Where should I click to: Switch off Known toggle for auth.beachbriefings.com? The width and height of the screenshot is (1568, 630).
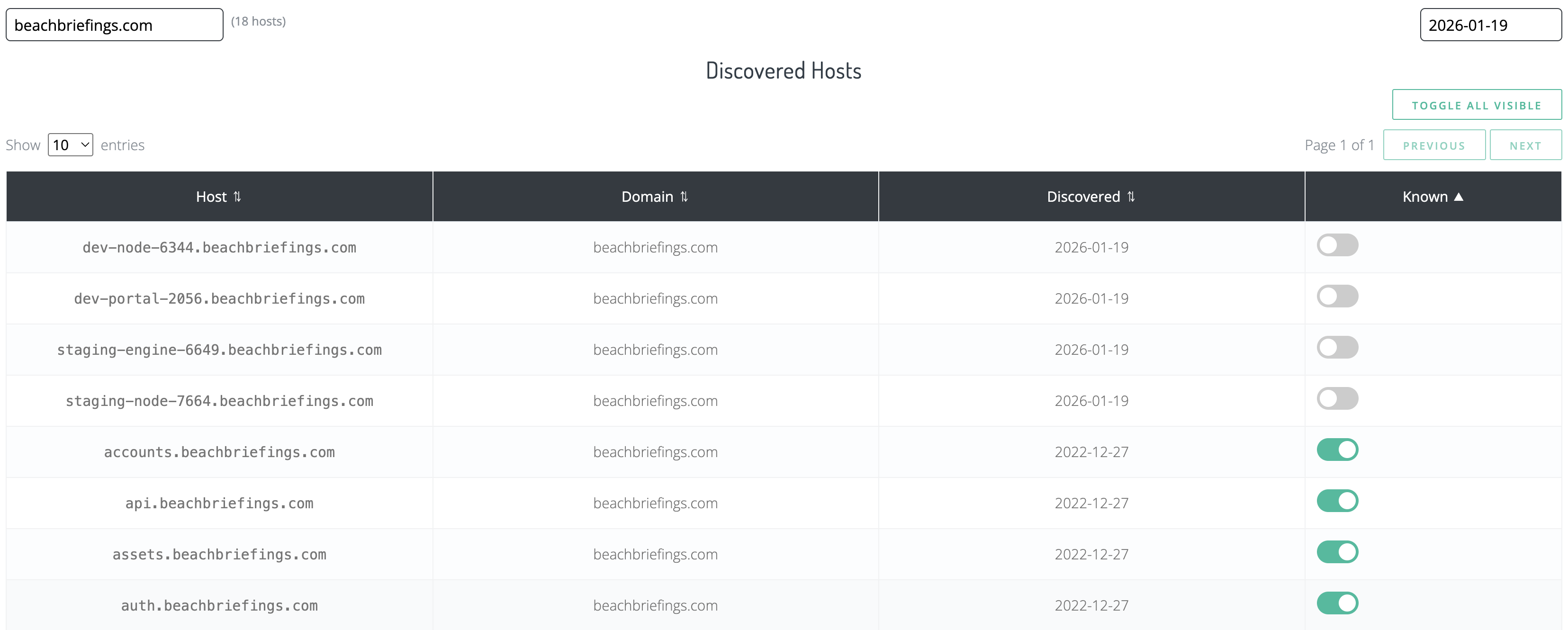[x=1337, y=603]
